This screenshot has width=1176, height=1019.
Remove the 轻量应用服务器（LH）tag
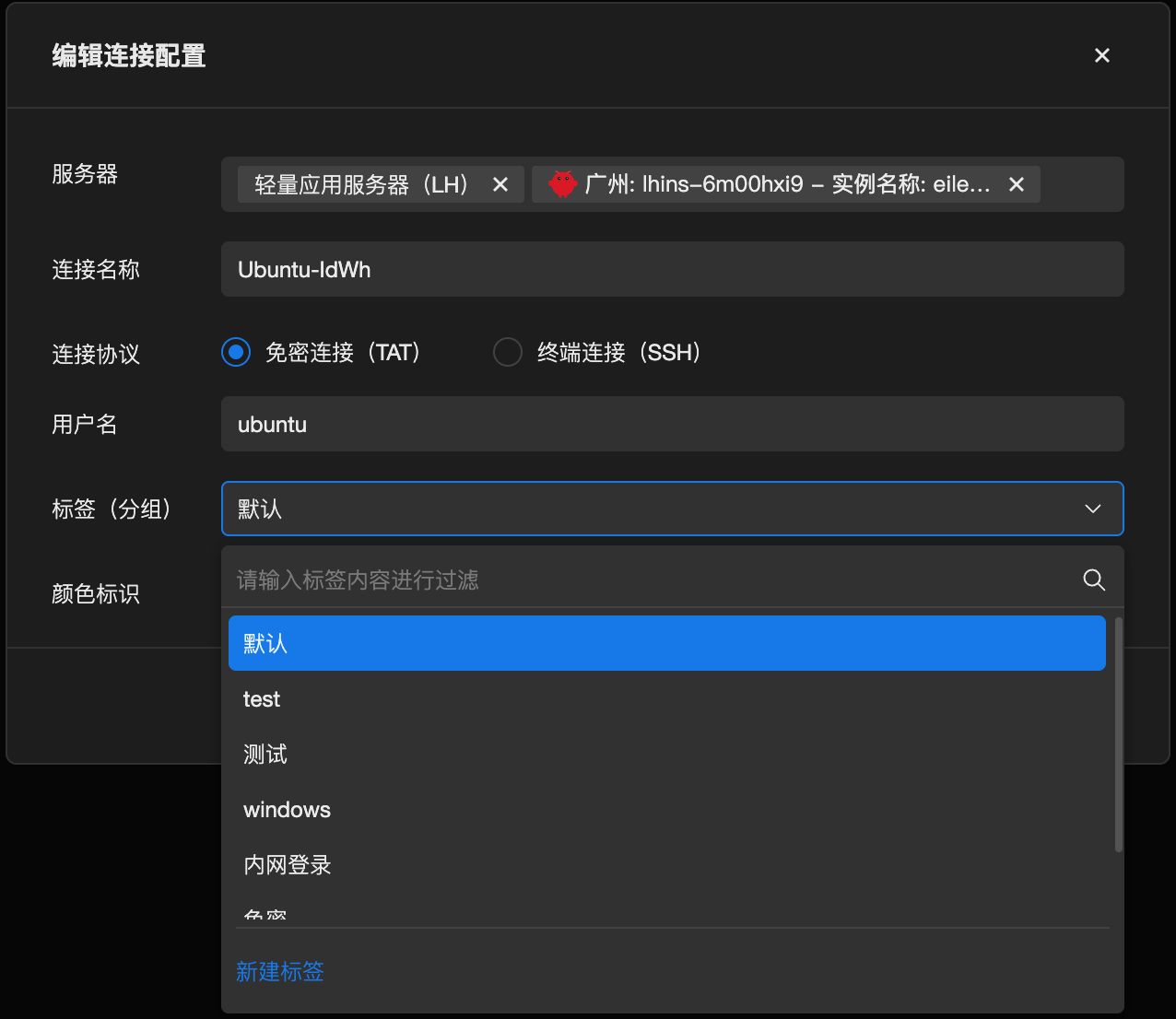click(500, 184)
